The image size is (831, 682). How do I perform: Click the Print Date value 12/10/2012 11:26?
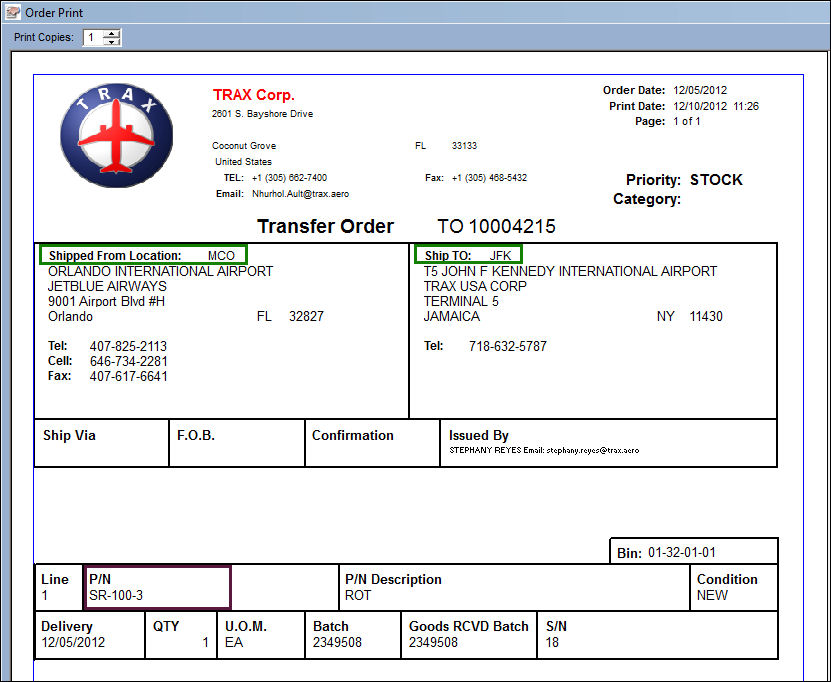[x=716, y=106]
